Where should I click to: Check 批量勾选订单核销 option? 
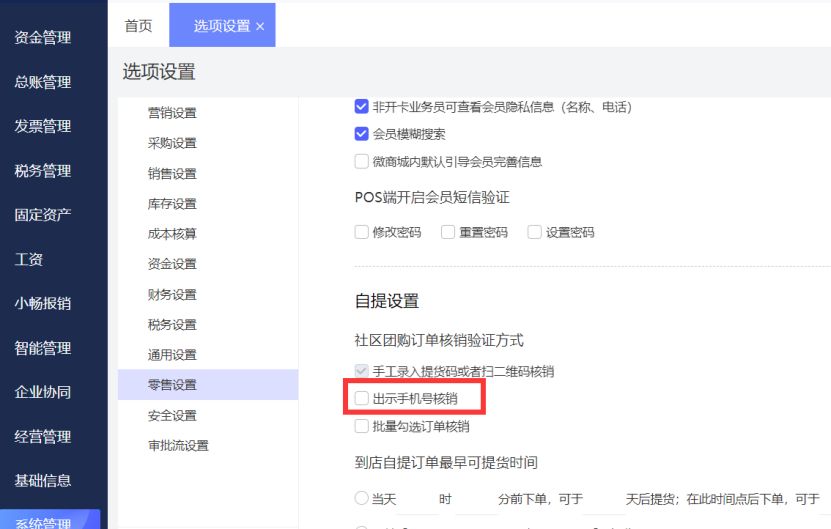pyautogui.click(x=362, y=426)
